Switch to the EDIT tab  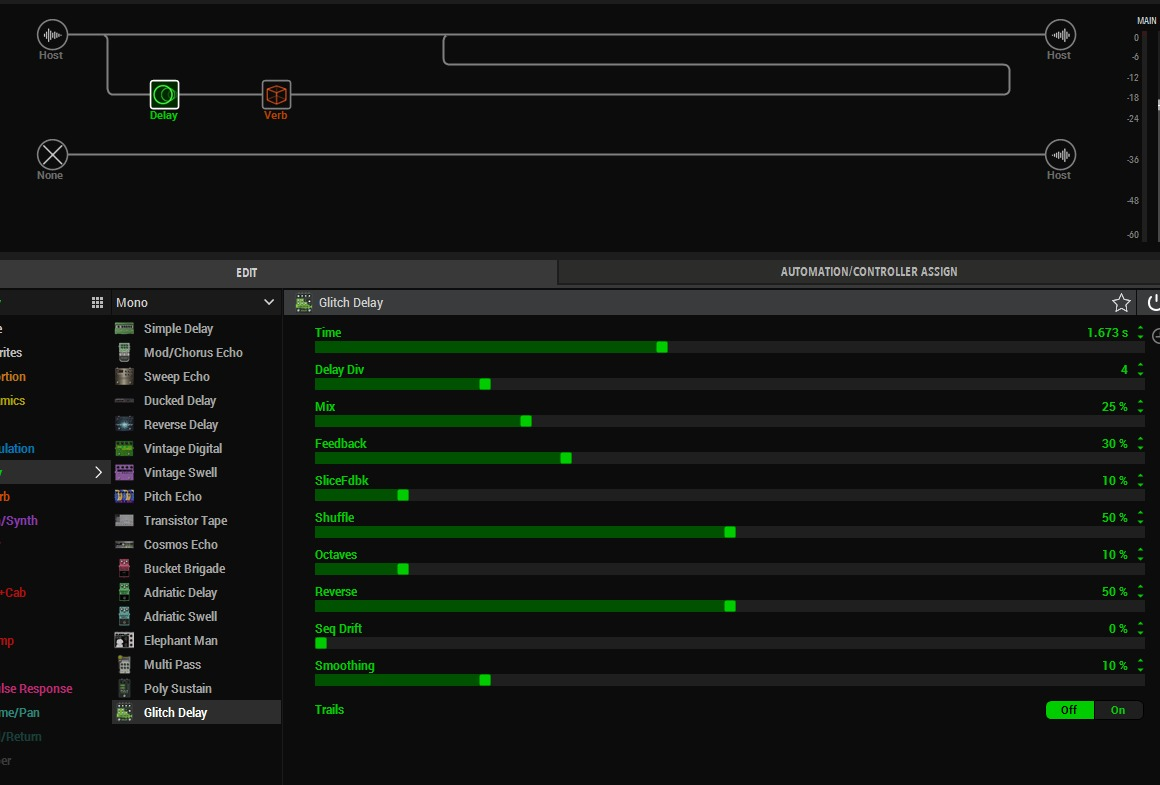[247, 272]
